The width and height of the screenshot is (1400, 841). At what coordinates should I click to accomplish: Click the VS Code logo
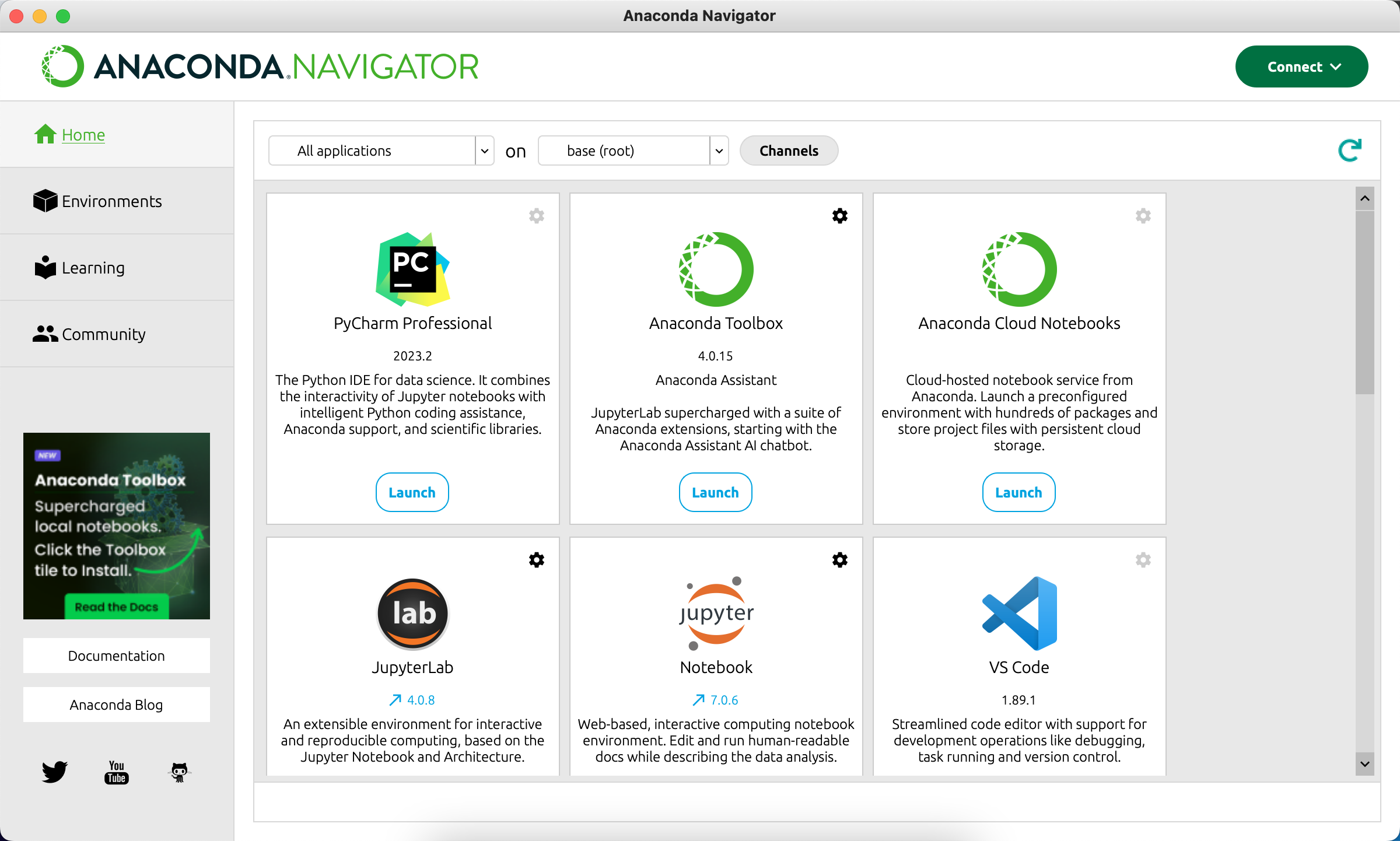click(x=1019, y=614)
